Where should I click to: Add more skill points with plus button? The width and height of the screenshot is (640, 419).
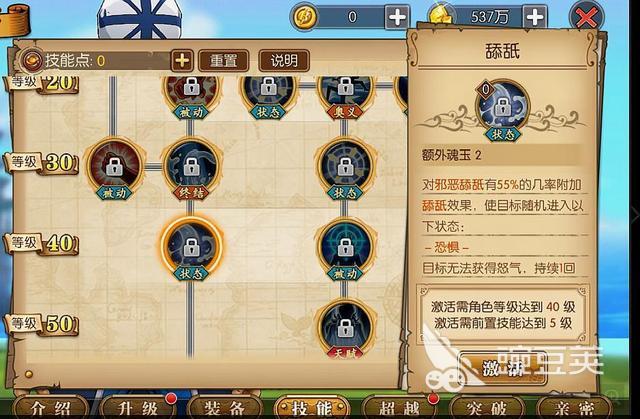click(x=182, y=61)
